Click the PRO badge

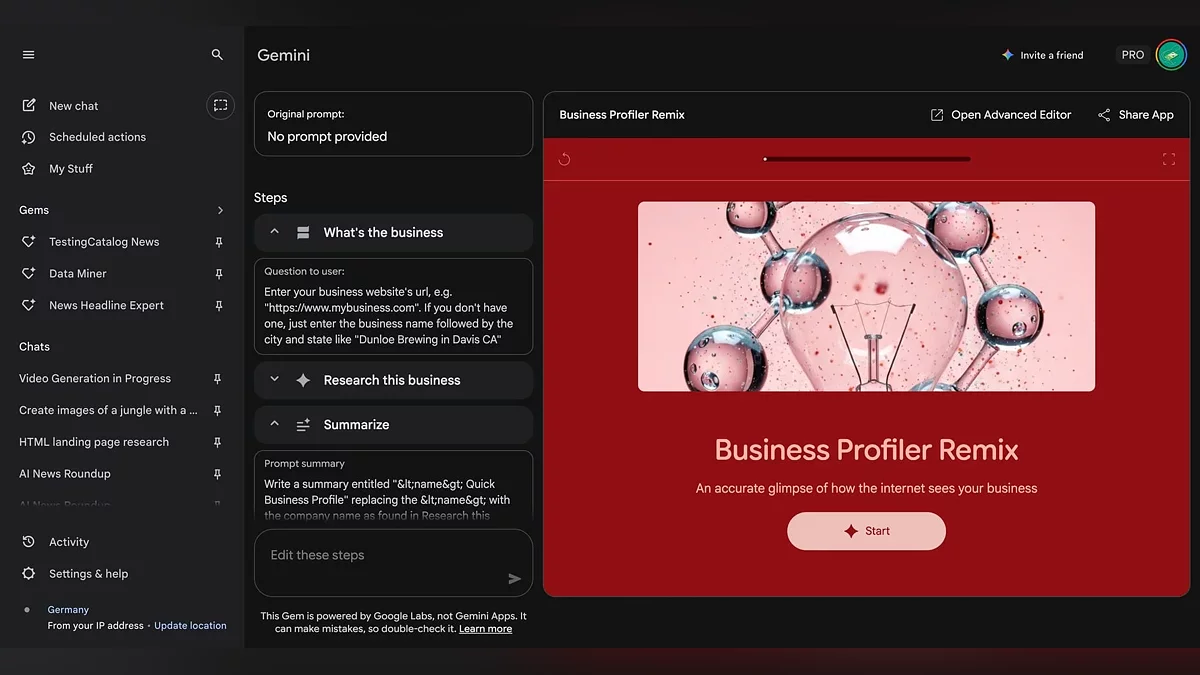[1133, 55]
